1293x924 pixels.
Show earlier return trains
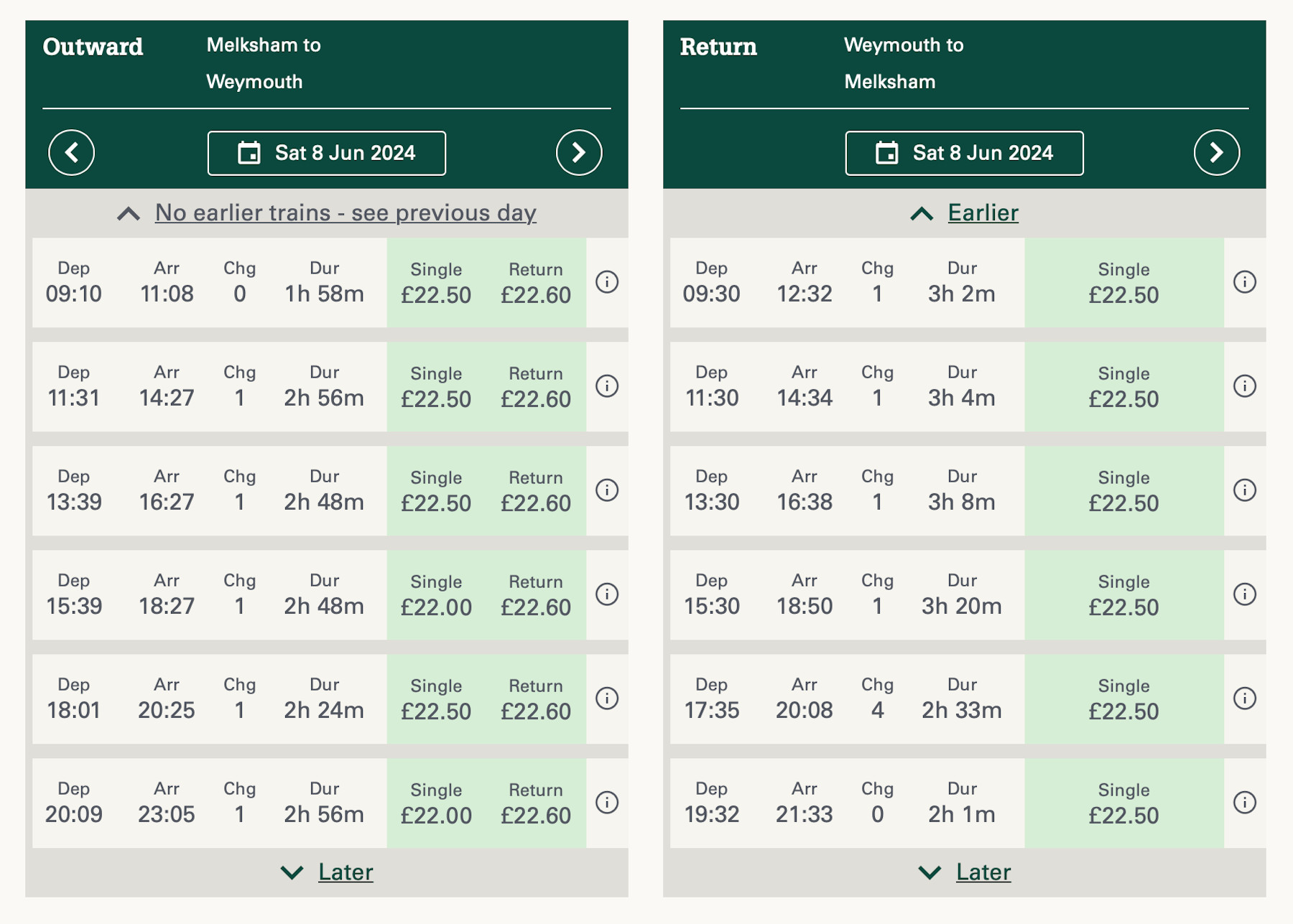(982, 213)
